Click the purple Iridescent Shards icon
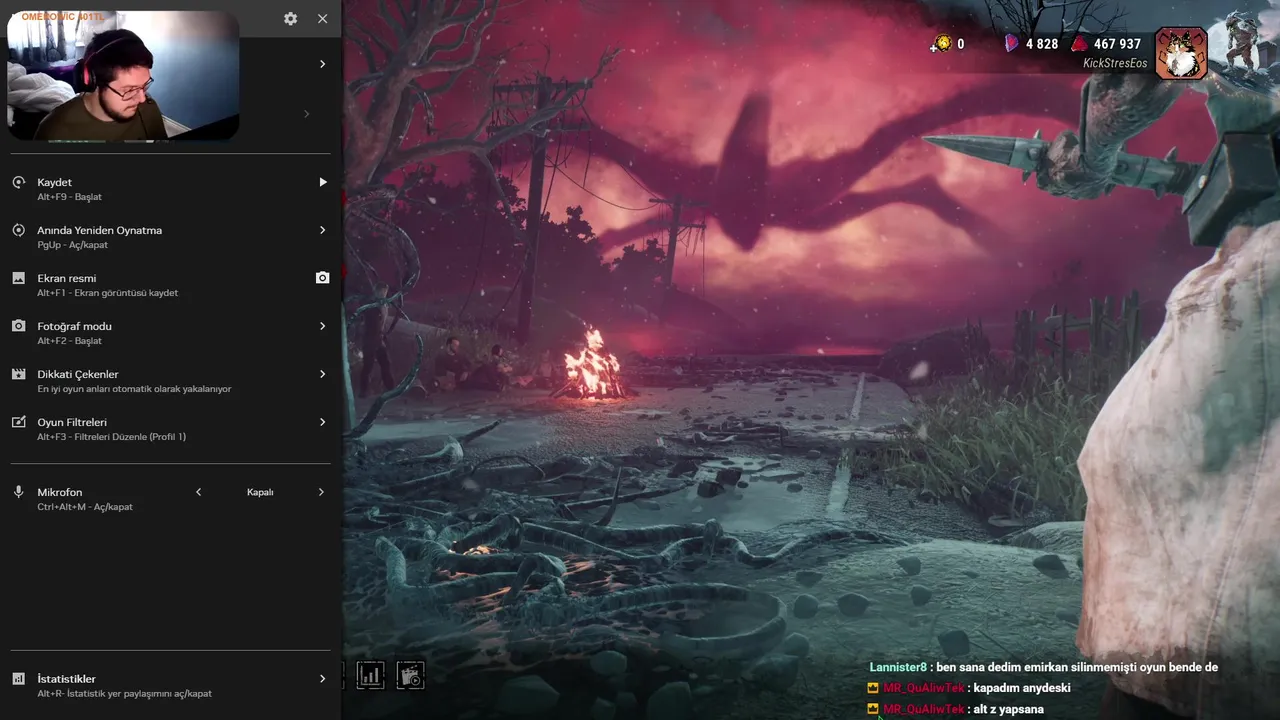Viewport: 1280px width, 720px height. [x=1012, y=44]
